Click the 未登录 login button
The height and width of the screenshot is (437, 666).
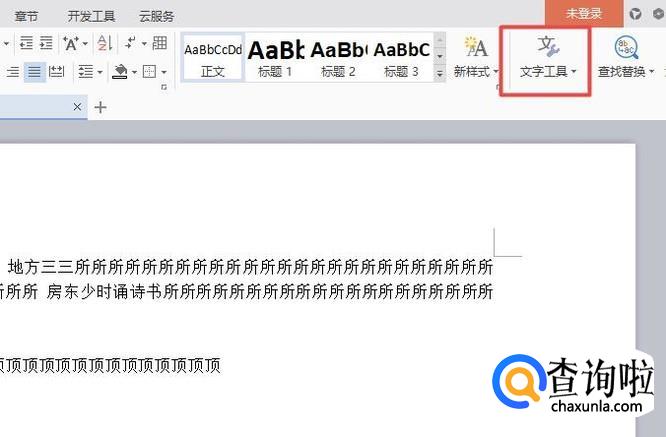pyautogui.click(x=584, y=14)
